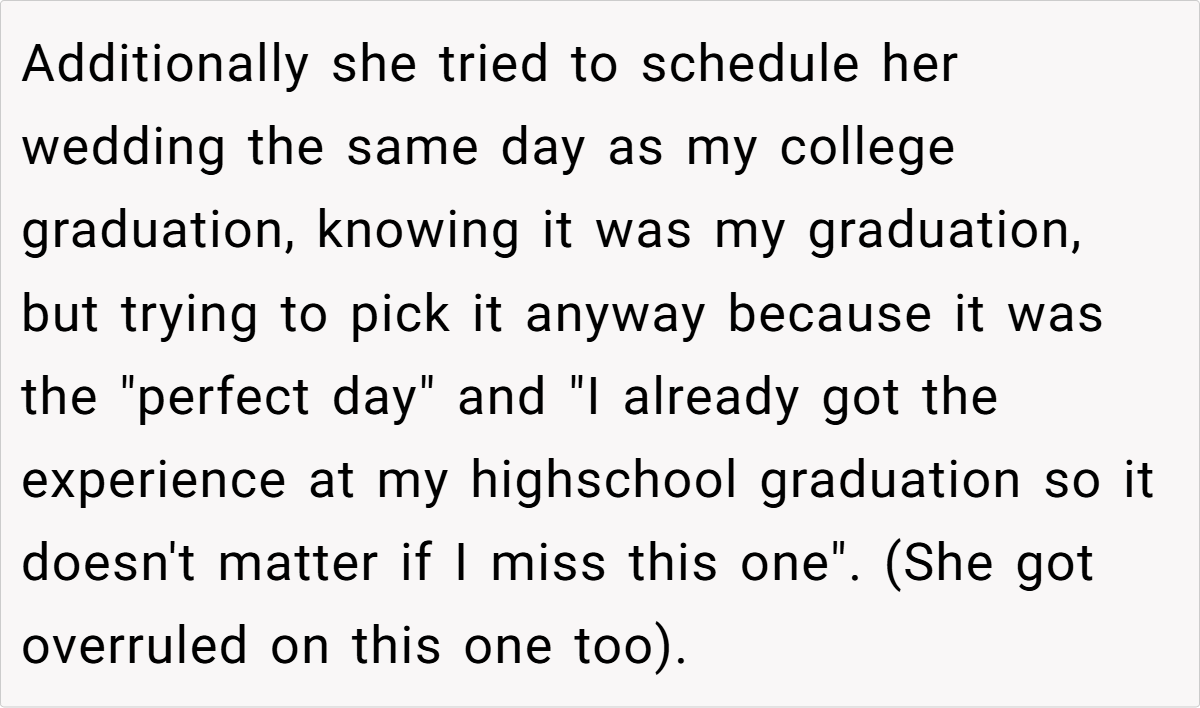
Task: Click the word "miss"
Action: [548, 563]
